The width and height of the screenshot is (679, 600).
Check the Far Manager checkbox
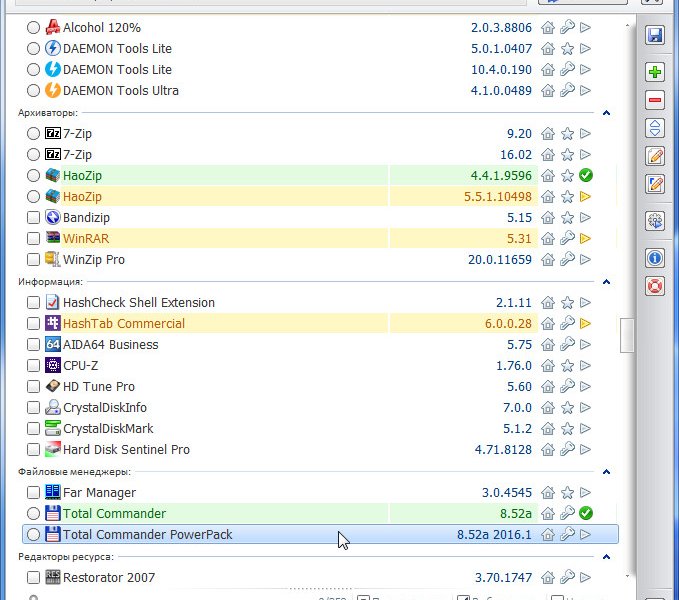[x=33, y=493]
